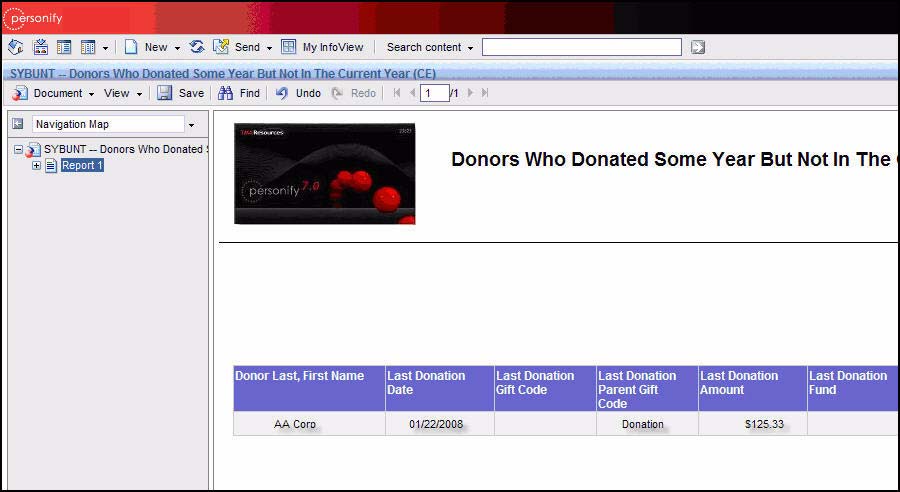Click the $125.33 amount cell
The width and height of the screenshot is (900, 492).
[752, 424]
